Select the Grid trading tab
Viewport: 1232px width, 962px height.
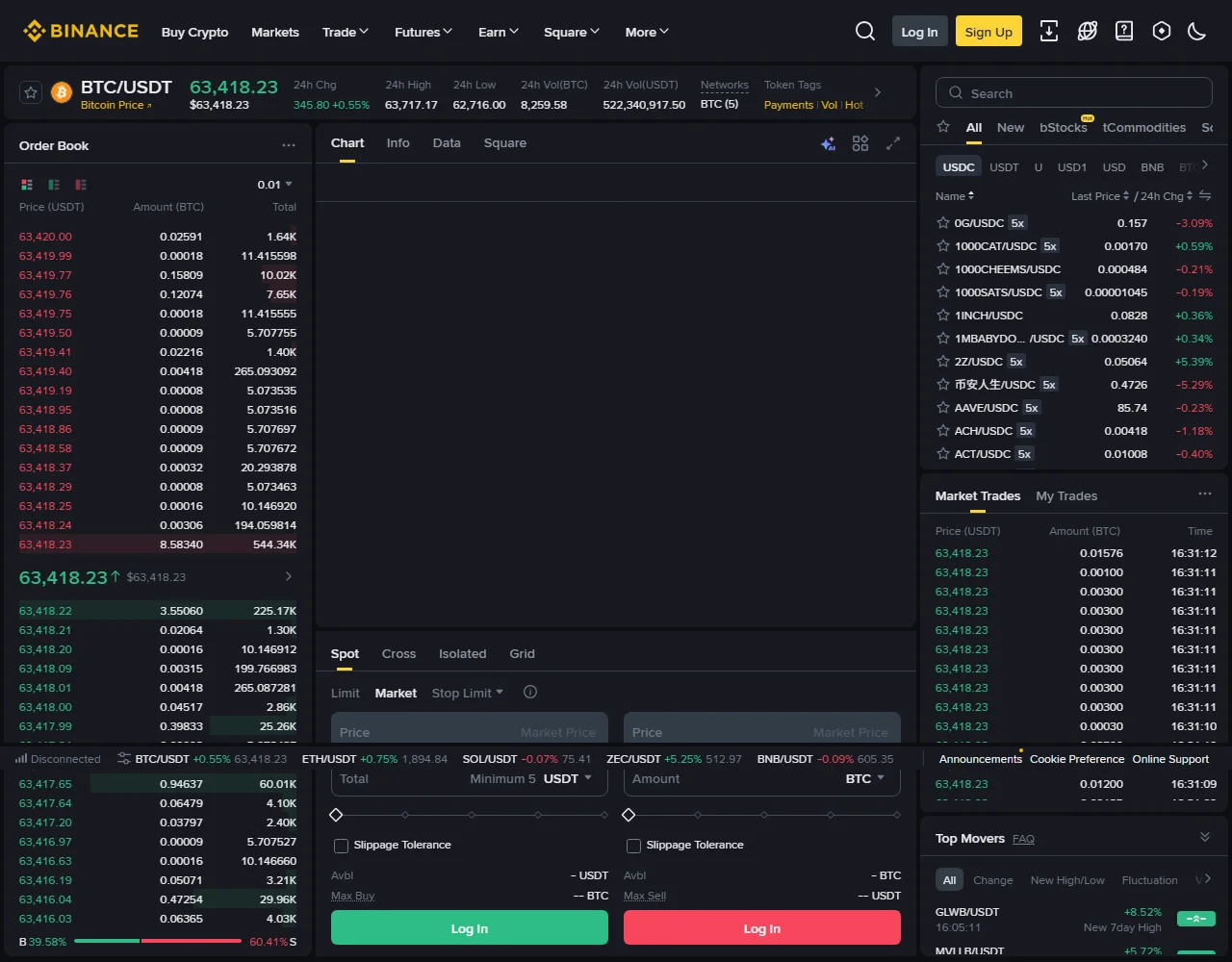[x=523, y=653]
